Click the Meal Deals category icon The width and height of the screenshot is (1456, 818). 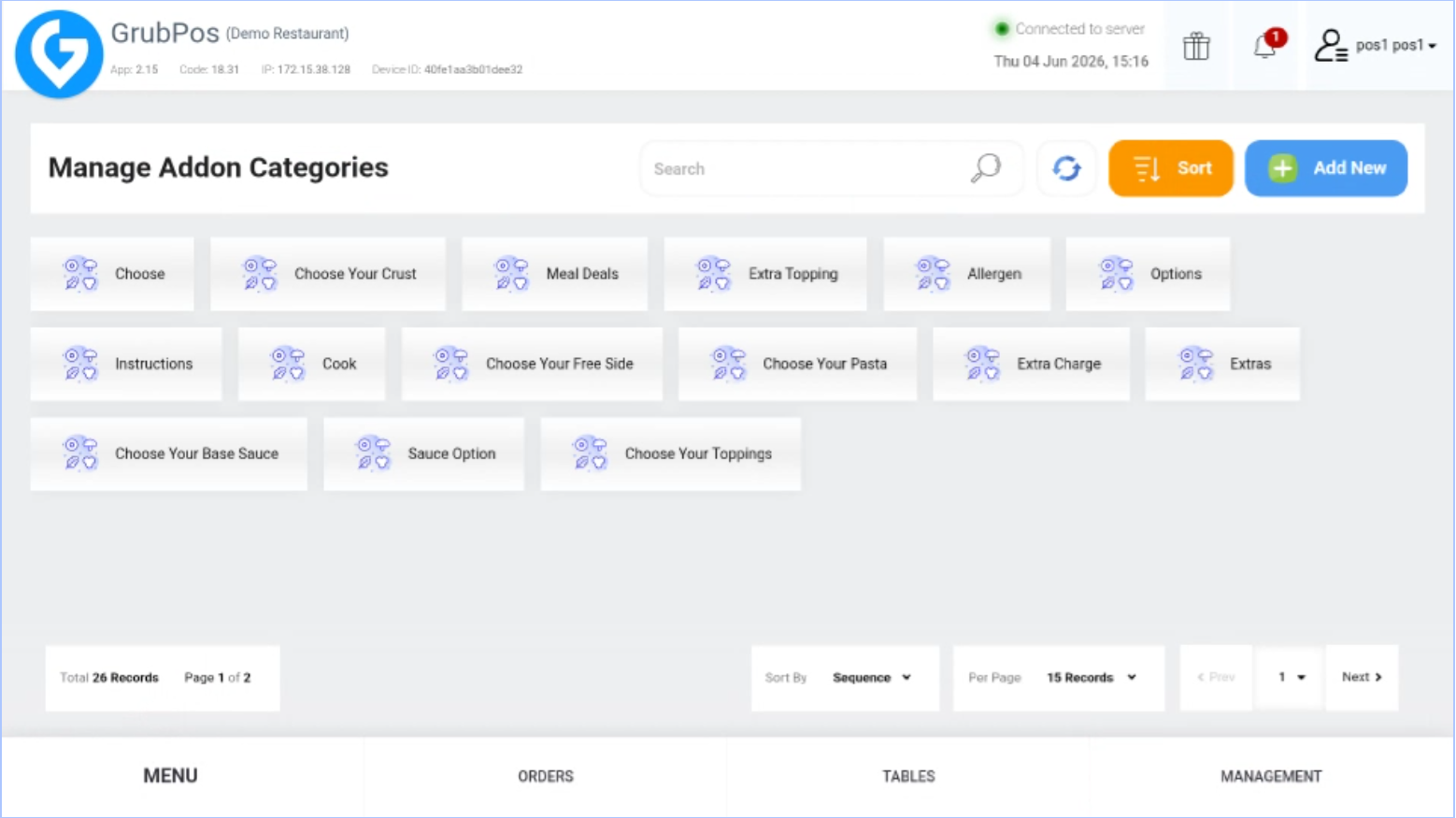(511, 274)
